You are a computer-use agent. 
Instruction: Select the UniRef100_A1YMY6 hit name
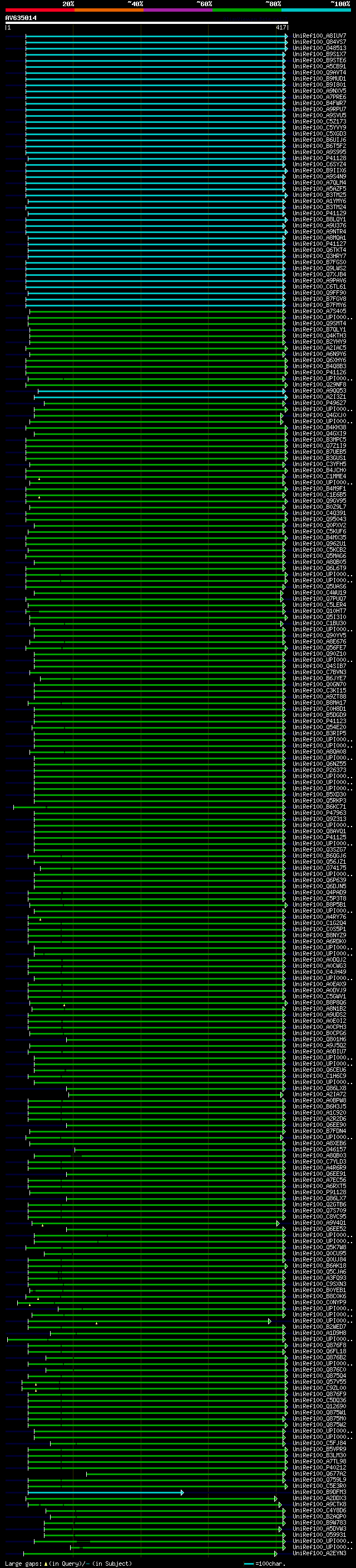click(319, 201)
